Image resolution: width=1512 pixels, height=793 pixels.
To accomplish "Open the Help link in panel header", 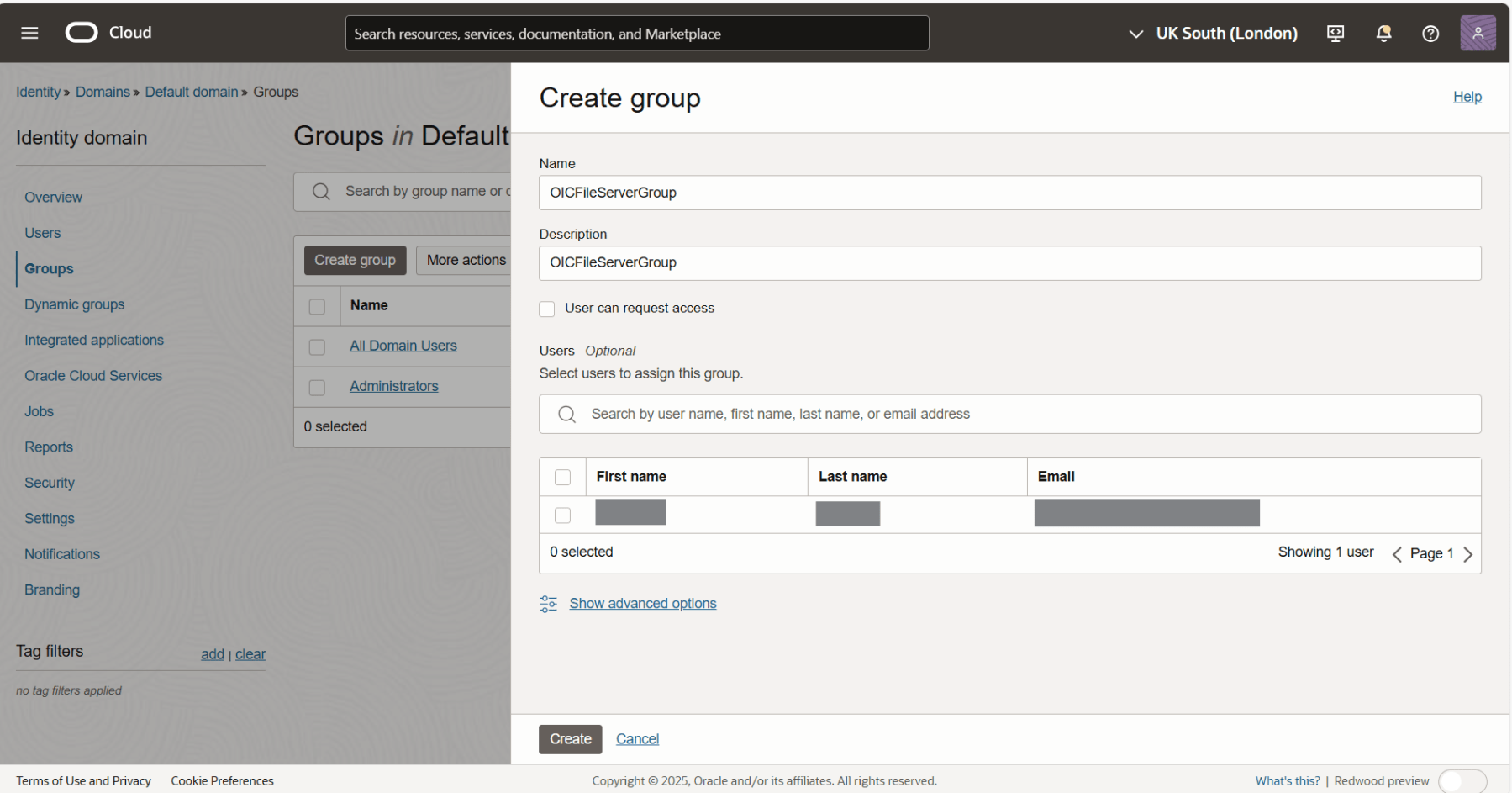I will tap(1467, 97).
